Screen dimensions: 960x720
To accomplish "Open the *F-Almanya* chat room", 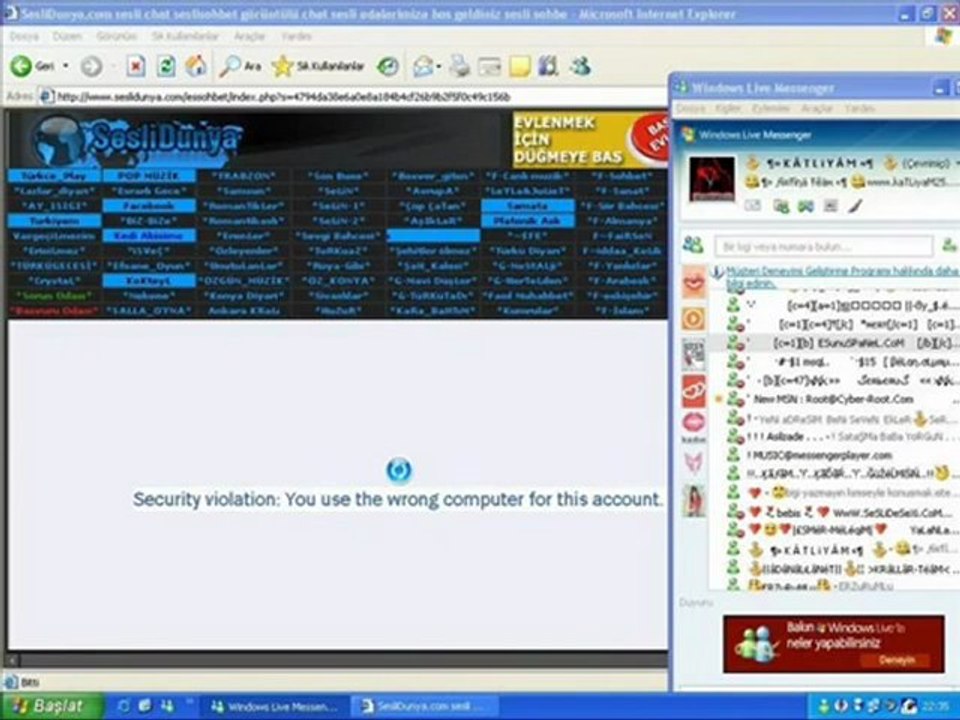I will 622,221.
